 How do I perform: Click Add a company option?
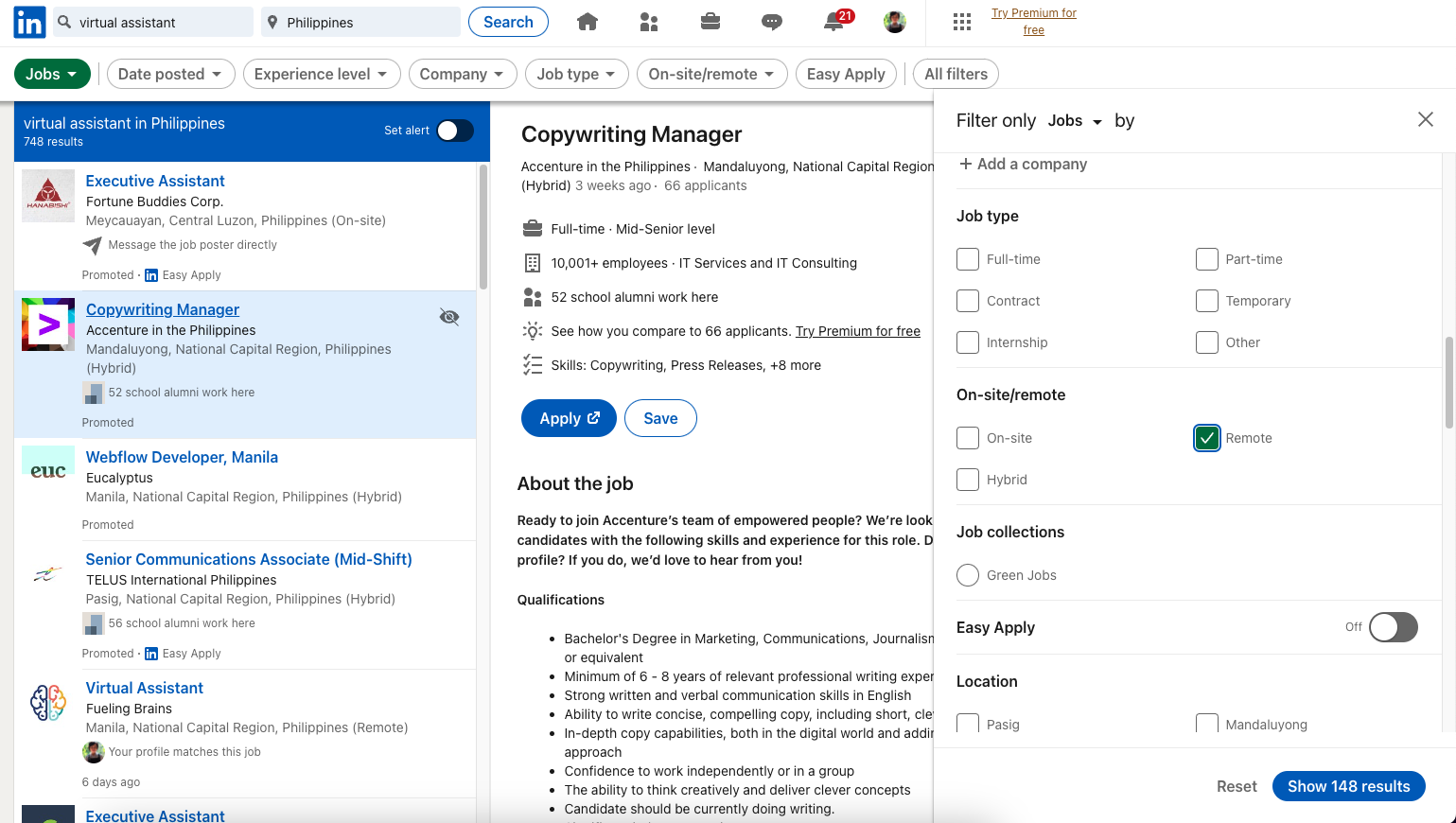coord(1023,164)
